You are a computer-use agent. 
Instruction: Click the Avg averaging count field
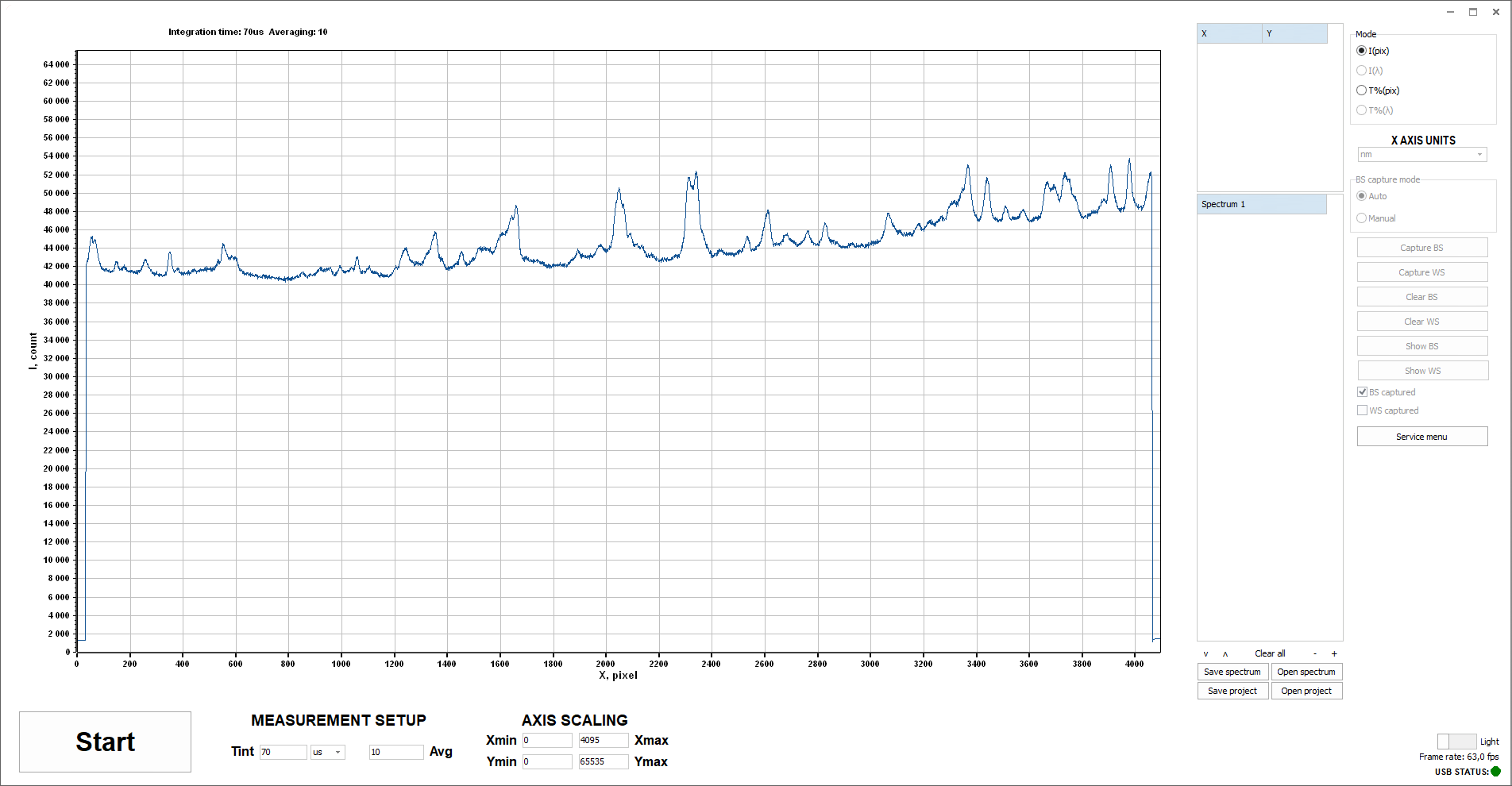coord(395,752)
